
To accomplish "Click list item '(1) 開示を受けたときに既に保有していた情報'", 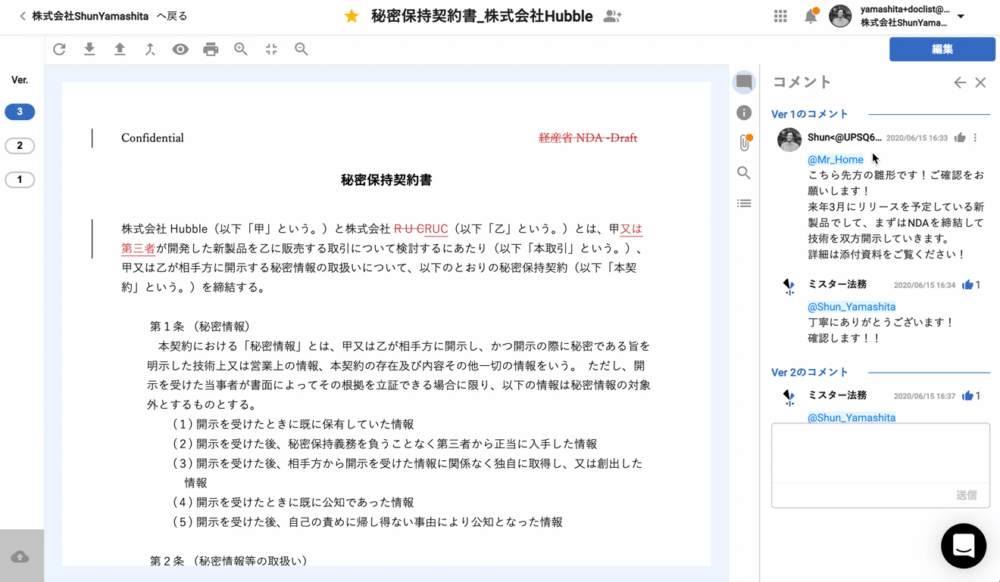I will click(293, 424).
